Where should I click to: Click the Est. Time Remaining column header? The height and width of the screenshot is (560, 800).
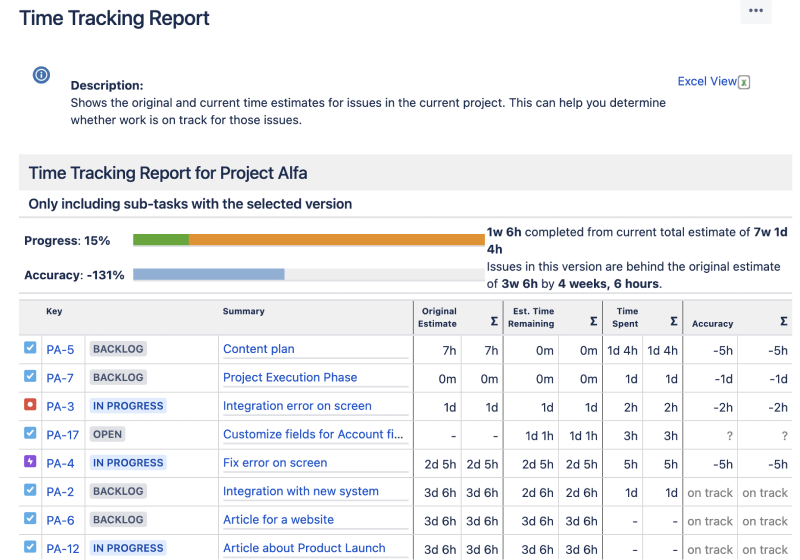[x=531, y=317]
